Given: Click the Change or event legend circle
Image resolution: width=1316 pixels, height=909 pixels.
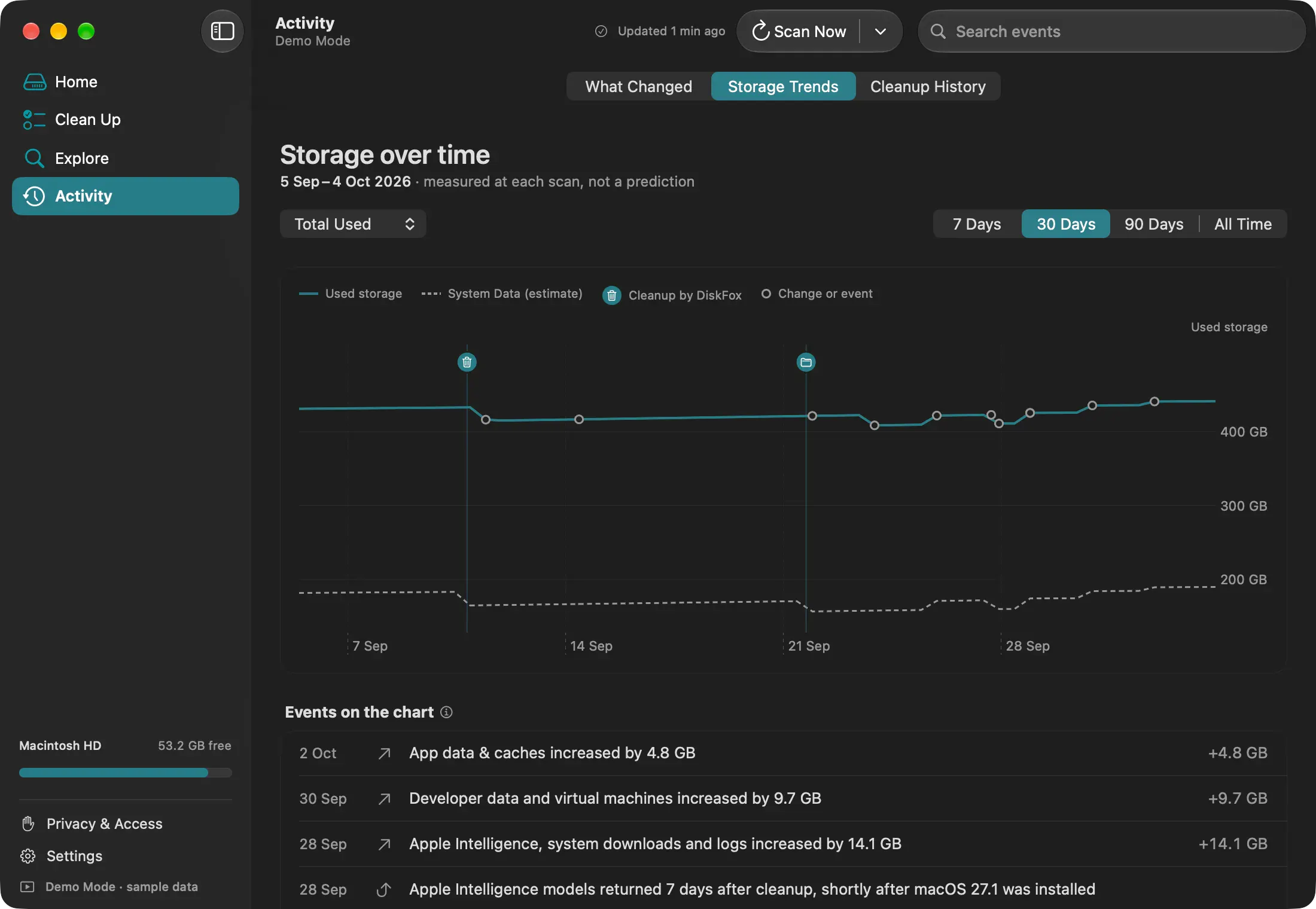Looking at the screenshot, I should click(x=766, y=294).
